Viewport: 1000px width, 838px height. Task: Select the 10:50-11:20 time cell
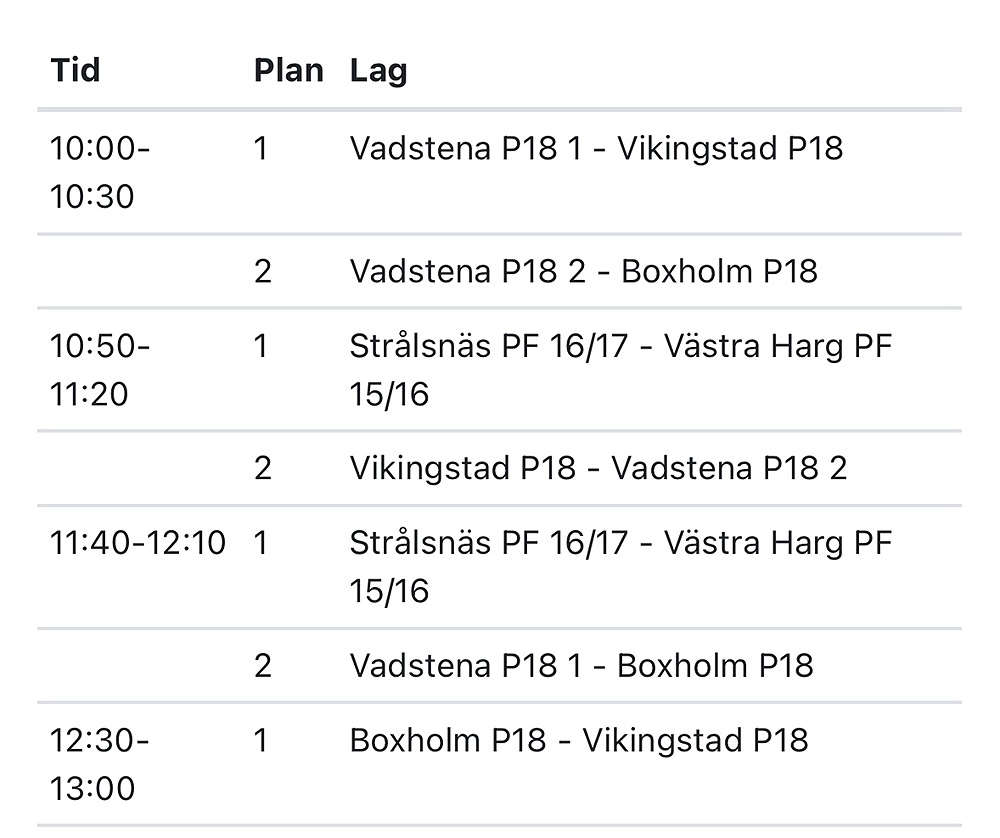(x=100, y=370)
